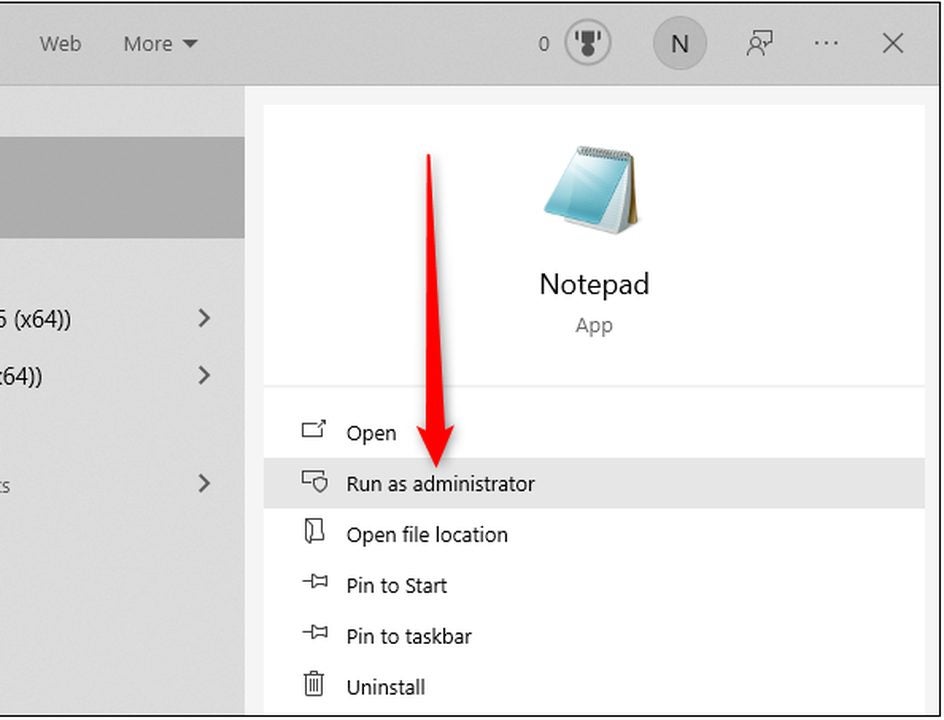The width and height of the screenshot is (944, 720).
Task: Click the rewards count 0
Action: pos(544,44)
